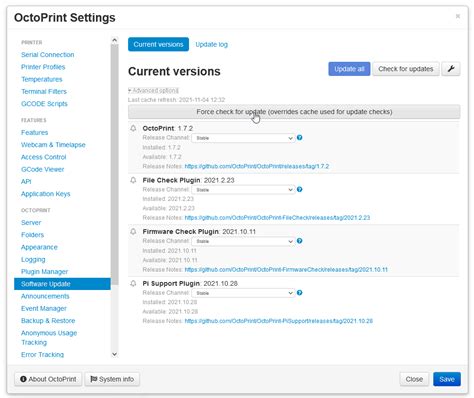Click the 'Firmware Check Plugin' heading text

pos(180,231)
